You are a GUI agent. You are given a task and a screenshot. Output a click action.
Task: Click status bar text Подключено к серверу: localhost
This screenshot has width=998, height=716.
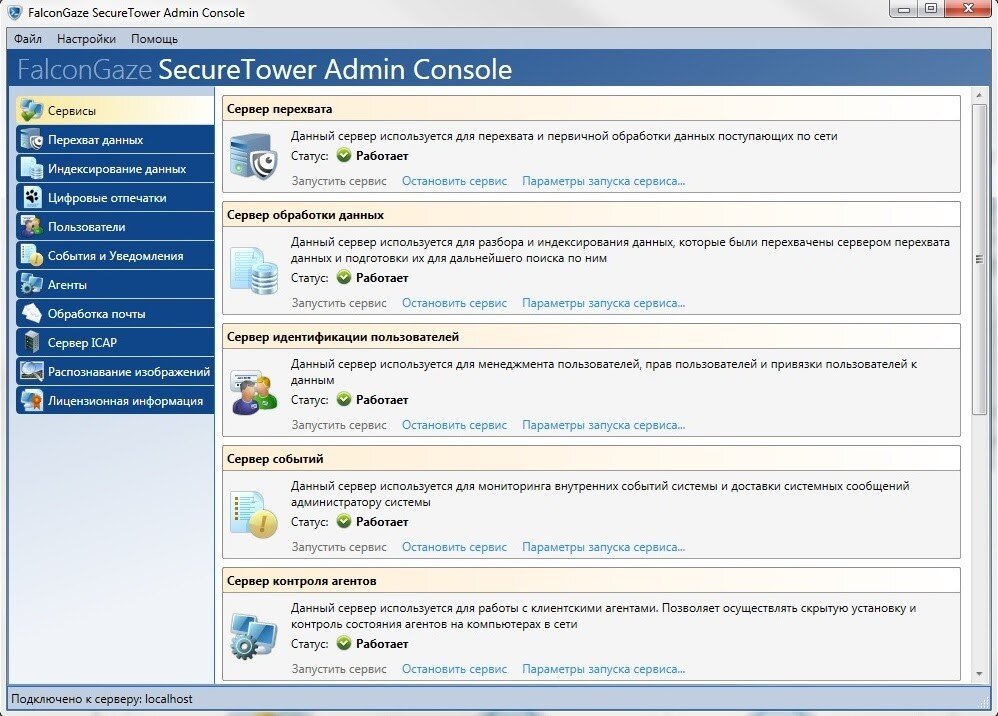point(102,699)
